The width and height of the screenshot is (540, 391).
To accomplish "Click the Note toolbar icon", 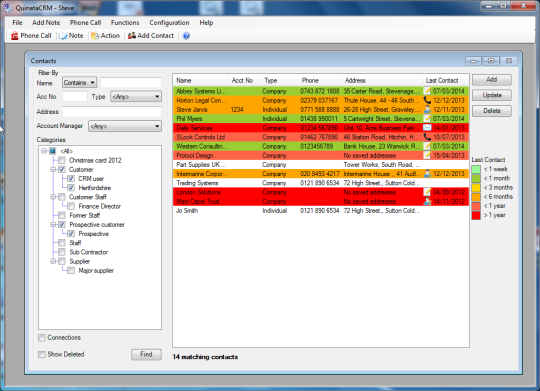I will click(63, 36).
